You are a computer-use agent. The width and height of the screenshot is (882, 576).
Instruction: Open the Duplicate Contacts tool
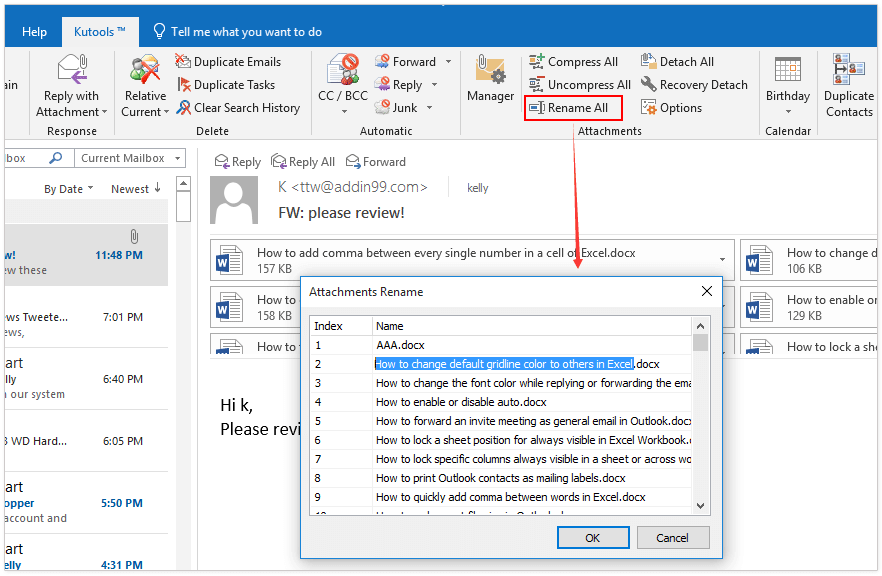[x=848, y=85]
